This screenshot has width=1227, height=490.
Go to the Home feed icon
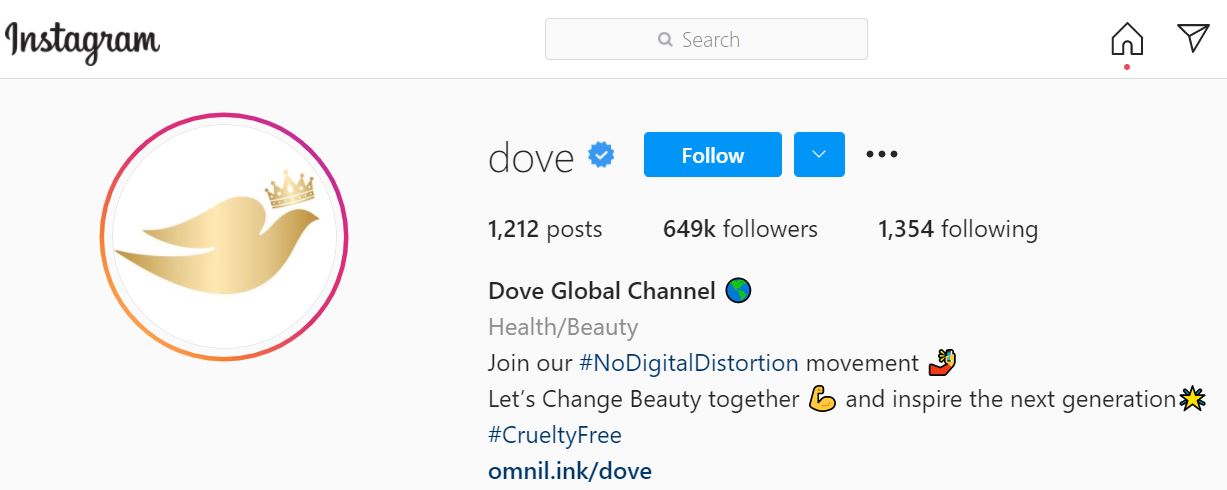click(x=1127, y=39)
